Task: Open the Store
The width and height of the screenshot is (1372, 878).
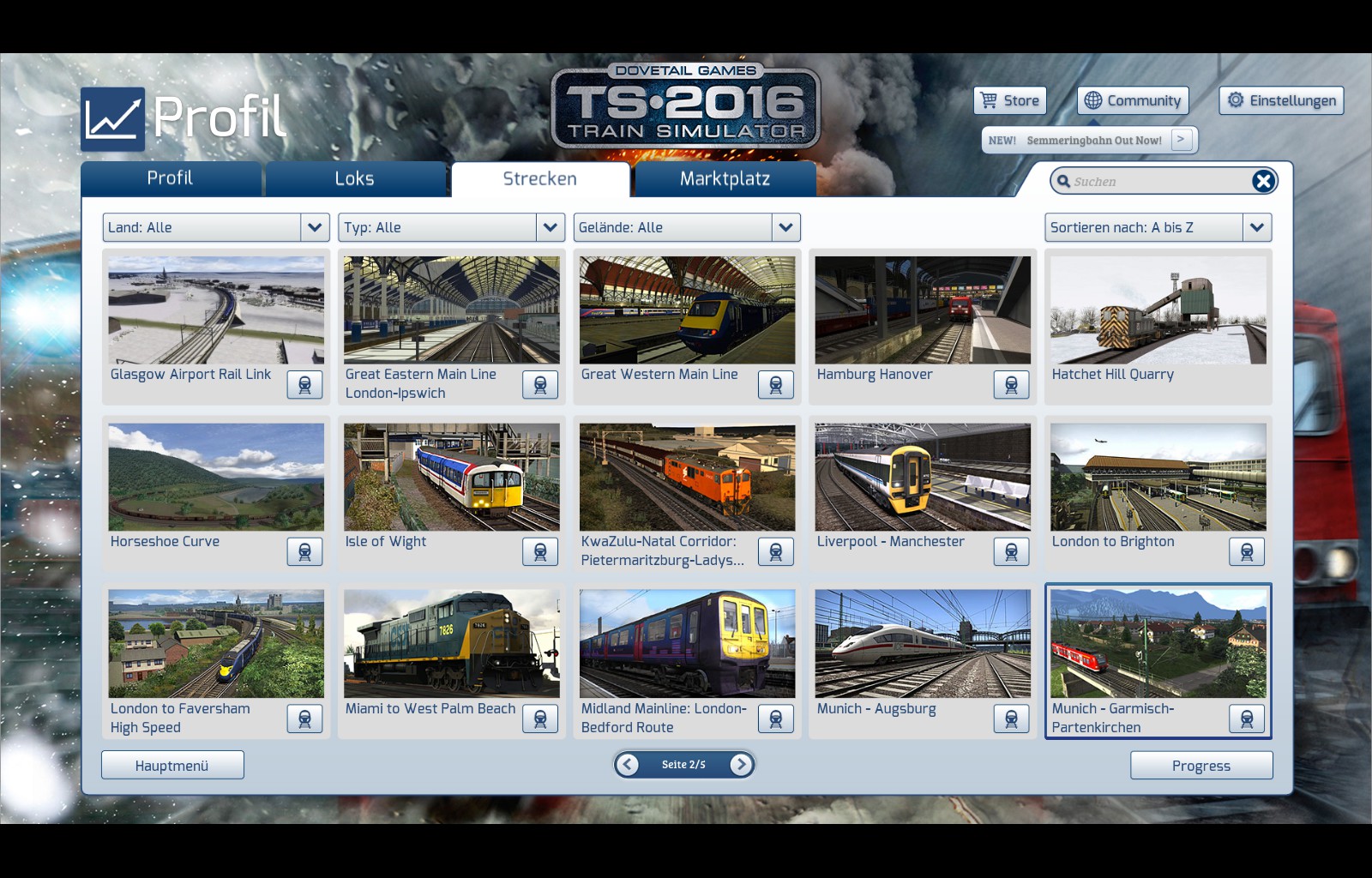Action: coord(1010,100)
